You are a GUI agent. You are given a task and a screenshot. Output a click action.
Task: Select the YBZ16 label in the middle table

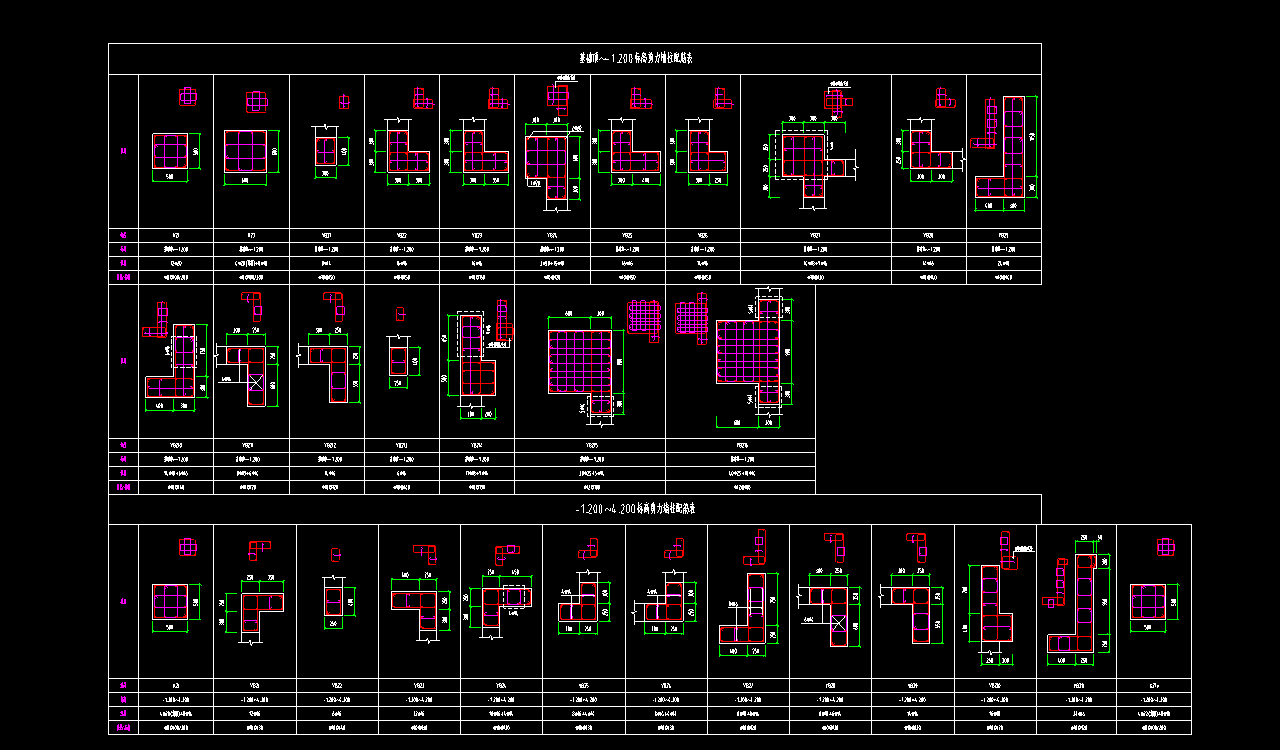click(741, 445)
